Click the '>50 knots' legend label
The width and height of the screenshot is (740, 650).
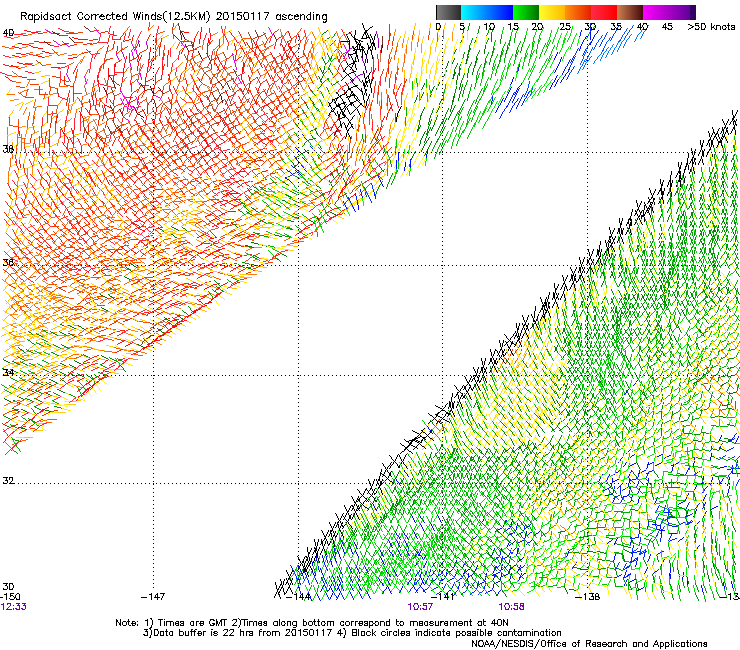coord(711,27)
